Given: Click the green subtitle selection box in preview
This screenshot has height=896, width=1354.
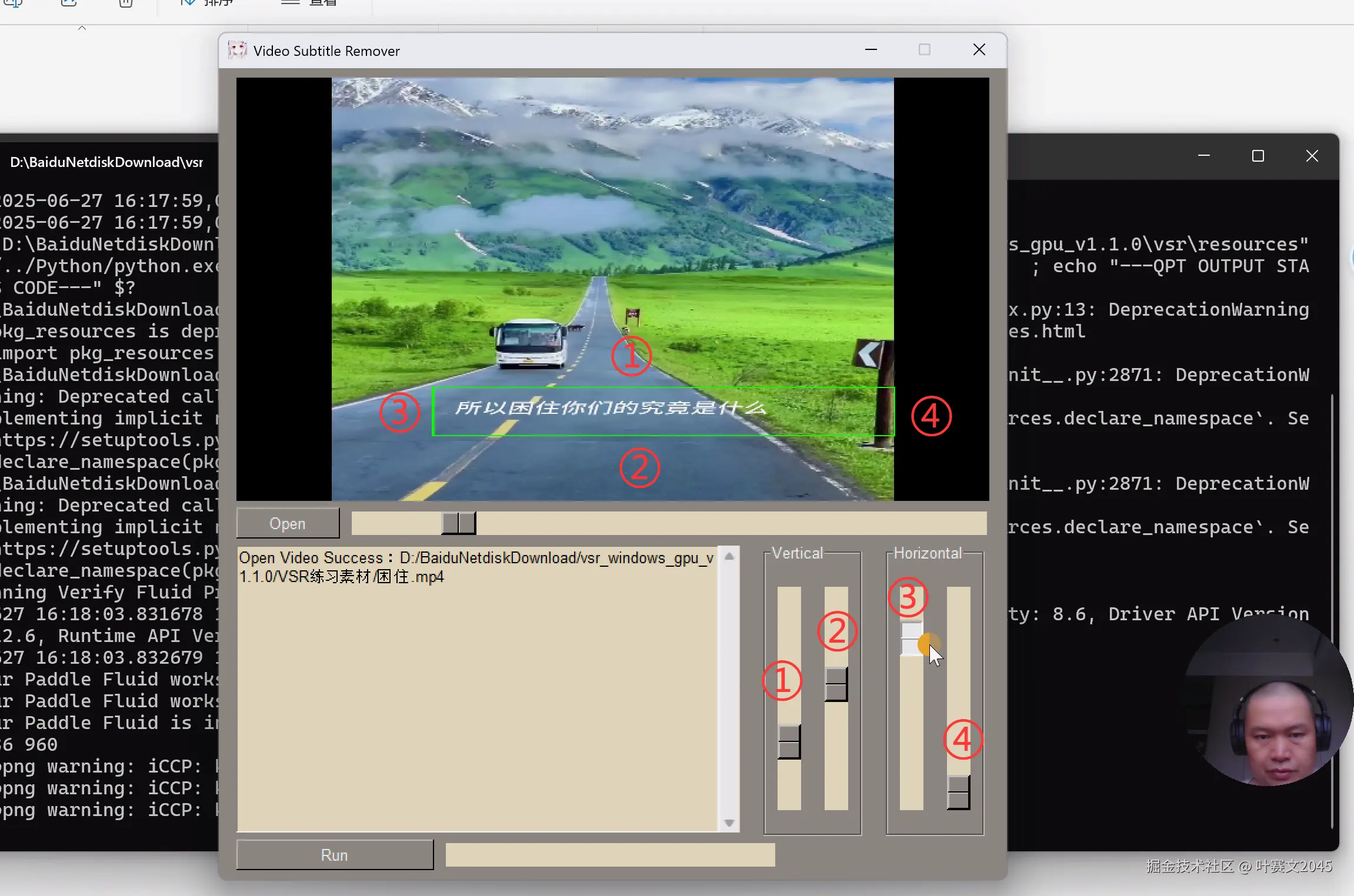Looking at the screenshot, I should (x=663, y=412).
